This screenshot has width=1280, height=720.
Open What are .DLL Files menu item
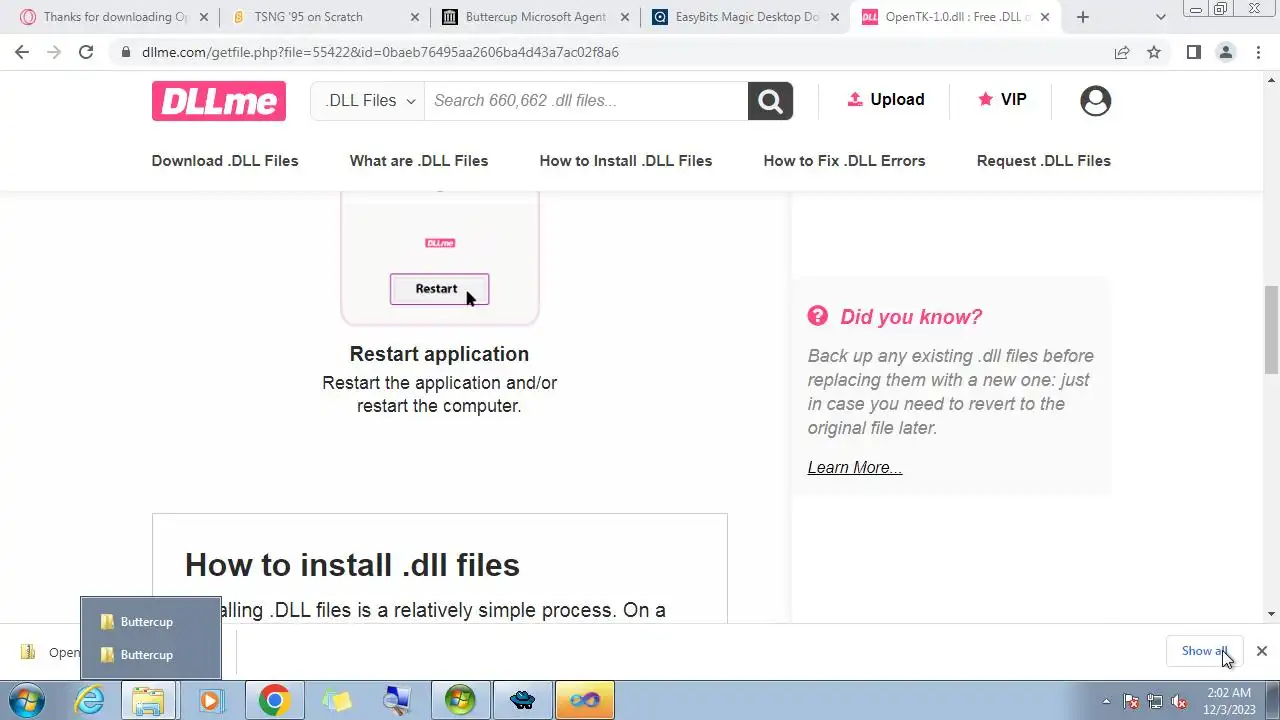pyautogui.click(x=419, y=160)
